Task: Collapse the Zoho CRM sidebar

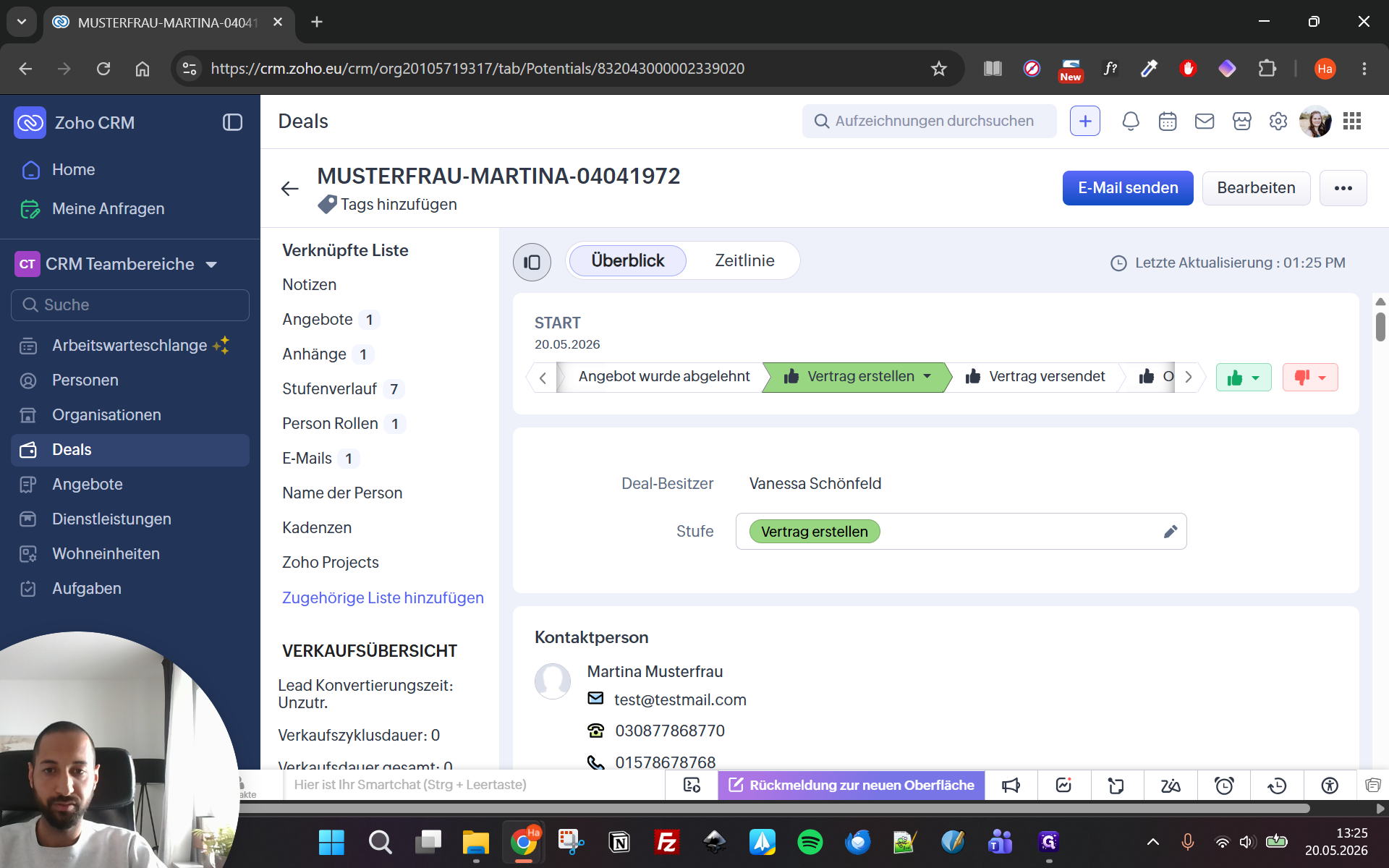Action: (x=232, y=123)
